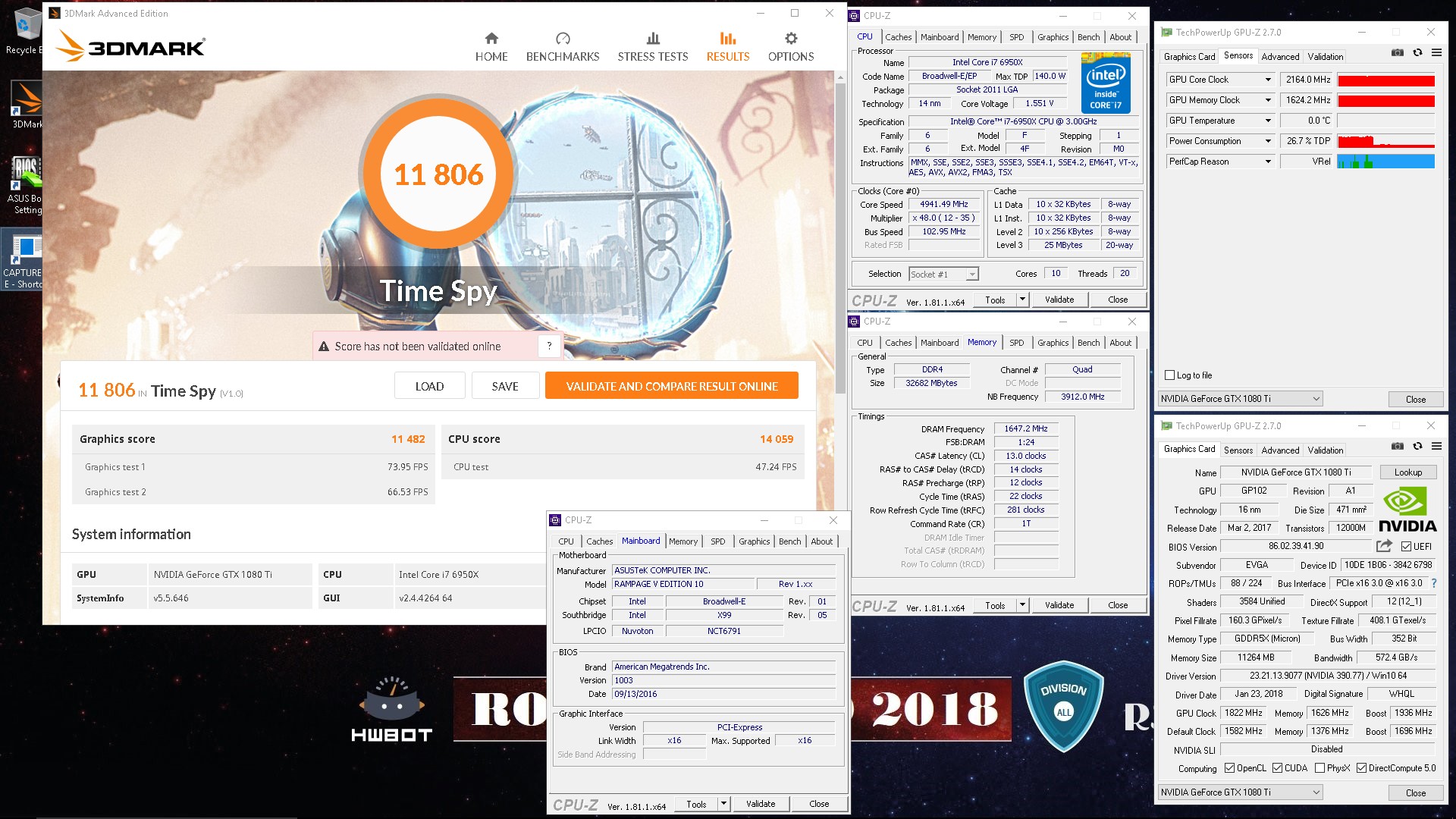Expand the GPU Core Clock sensor dropdown
This screenshot has width=1456, height=819.
(x=1267, y=80)
